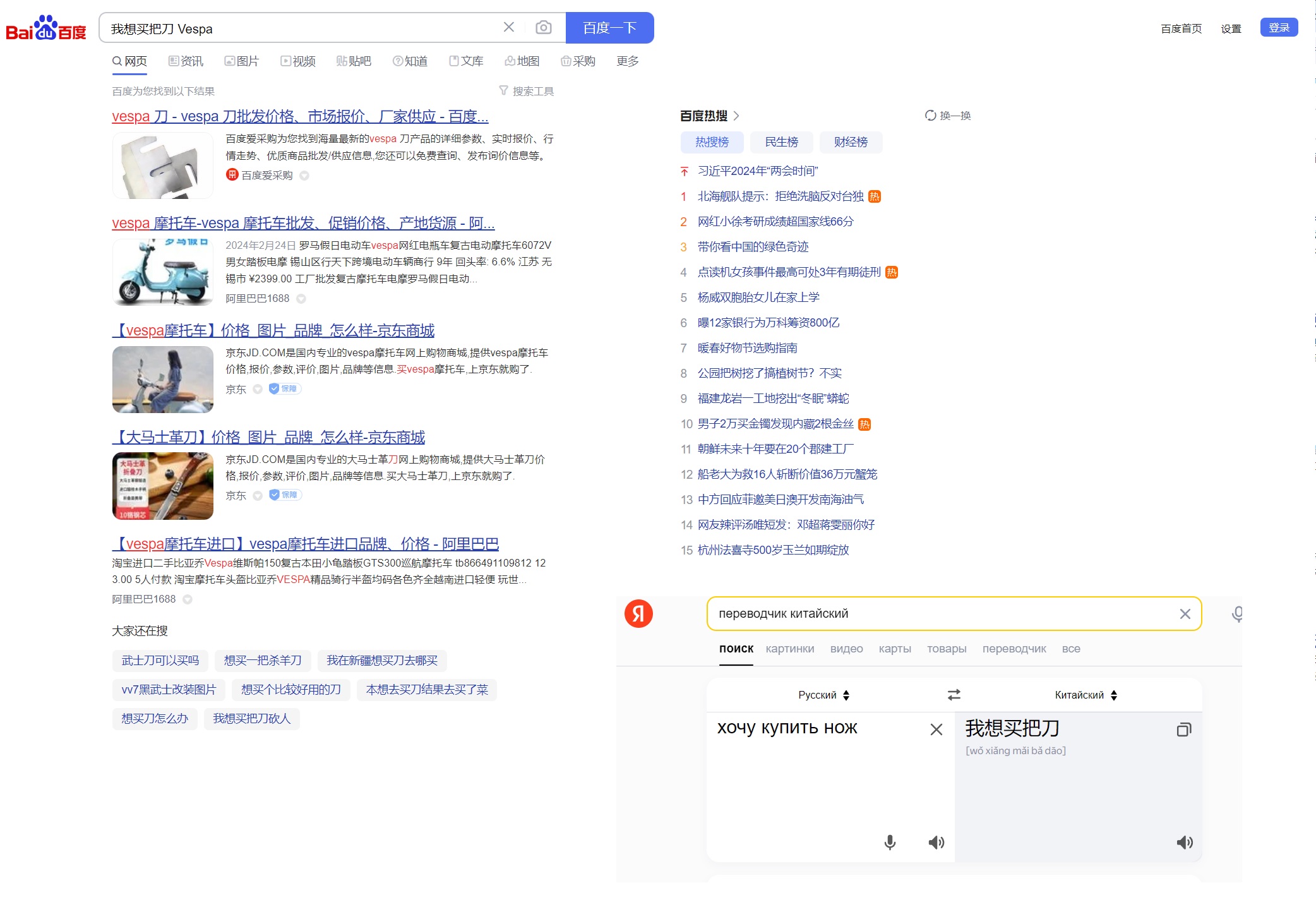This screenshot has height=907, width=1316.
Task: Open hot topic 网红小徐考研成绩超国家线66分
Action: 775,222
